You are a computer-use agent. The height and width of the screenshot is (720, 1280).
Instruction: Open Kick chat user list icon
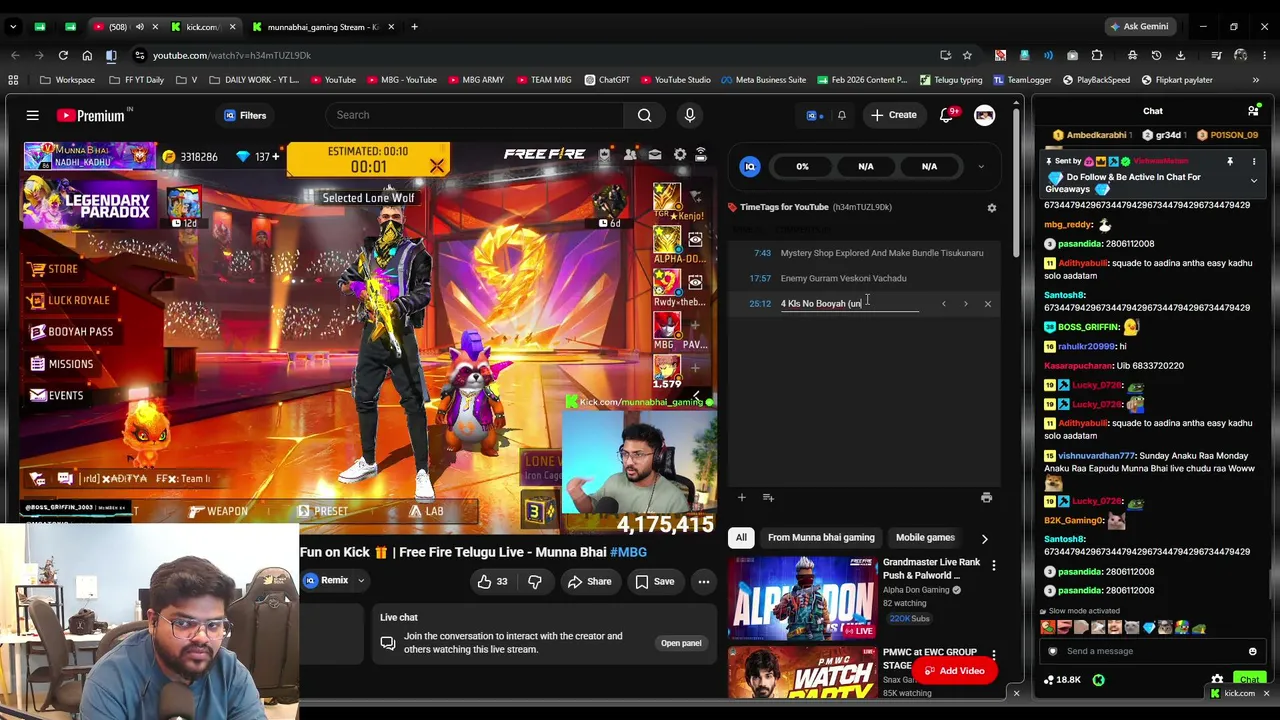pos(1253,111)
